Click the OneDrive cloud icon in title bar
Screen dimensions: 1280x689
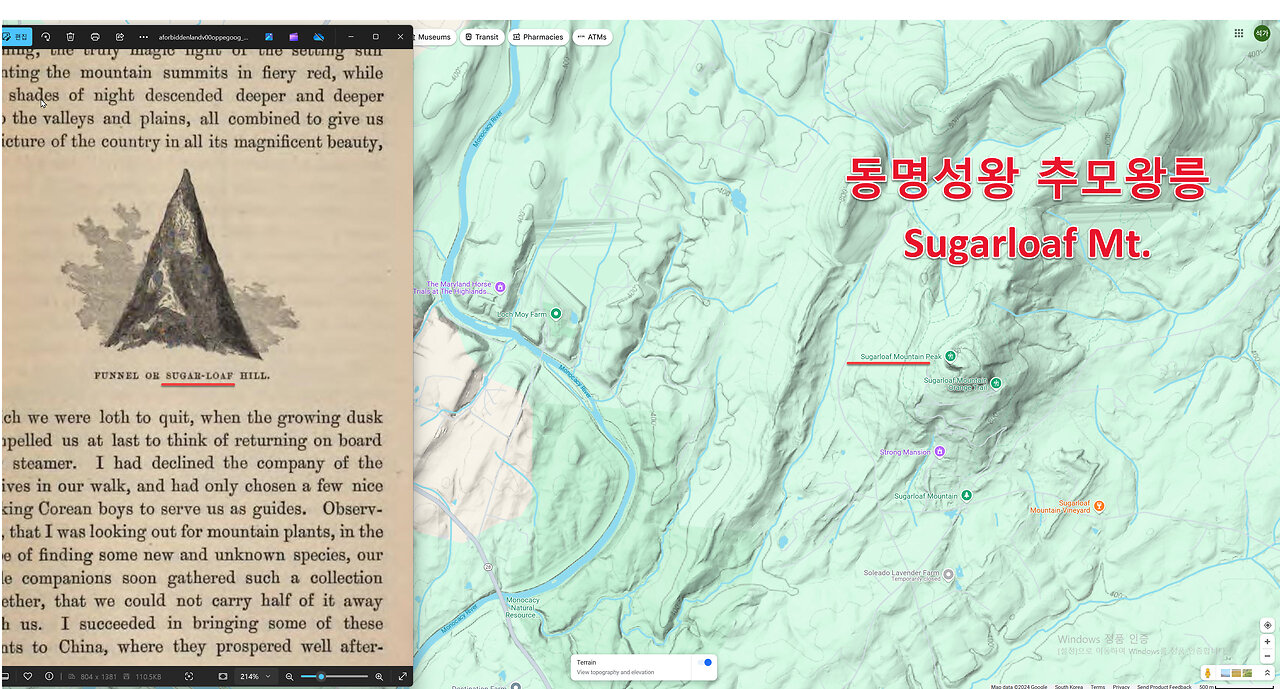(x=319, y=37)
